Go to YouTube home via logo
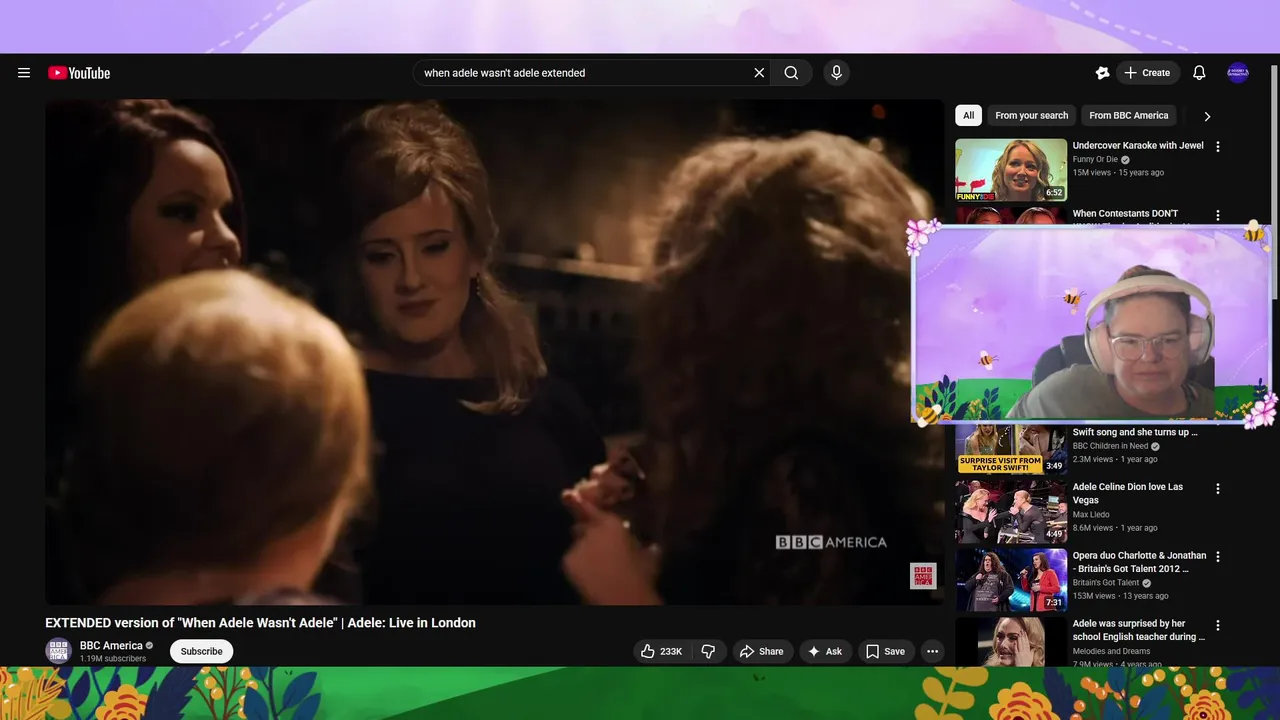Image resolution: width=1280 pixels, height=720 pixels. tap(79, 73)
